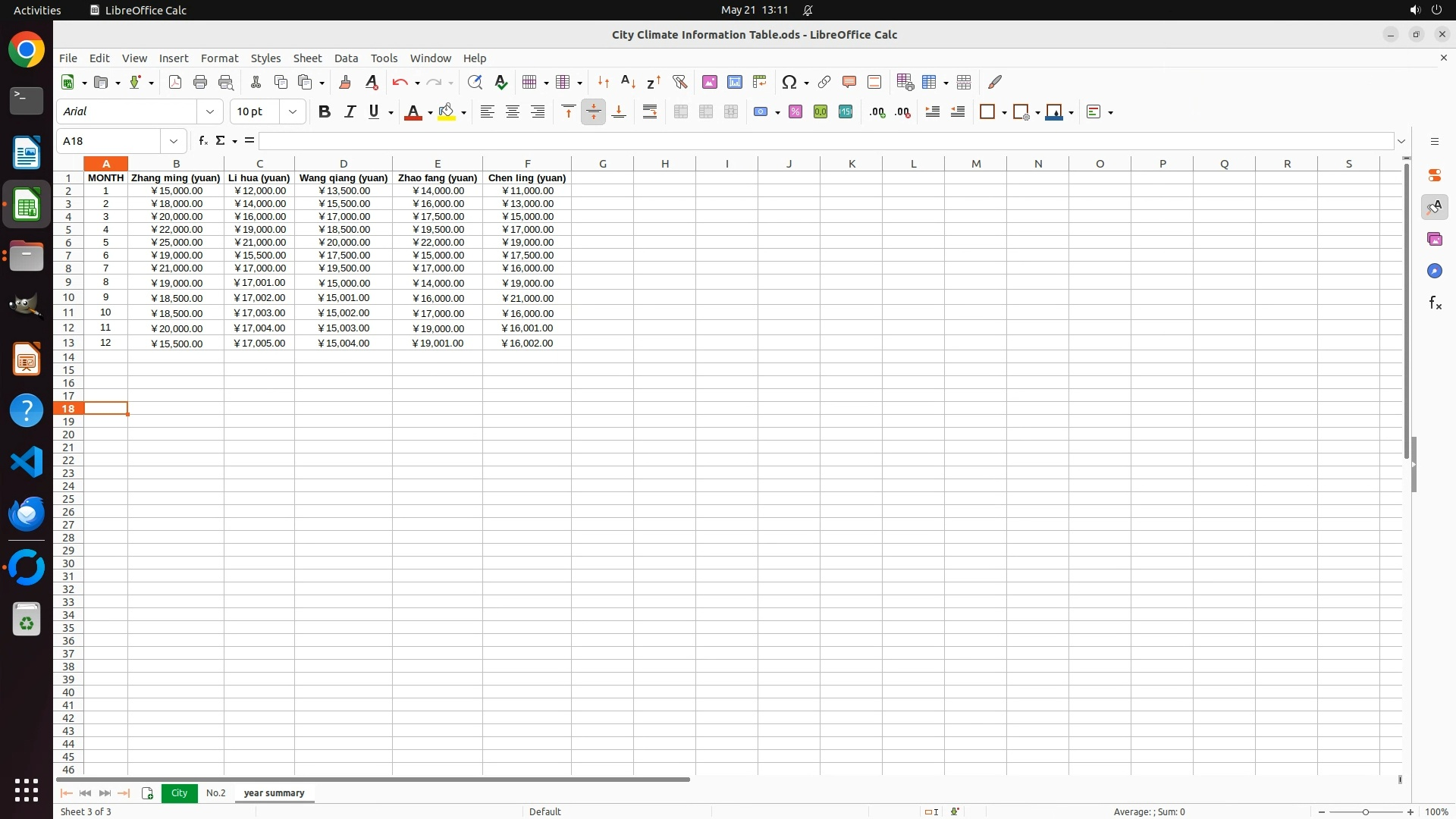
Task: Open the font size dropdown
Action: [293, 112]
